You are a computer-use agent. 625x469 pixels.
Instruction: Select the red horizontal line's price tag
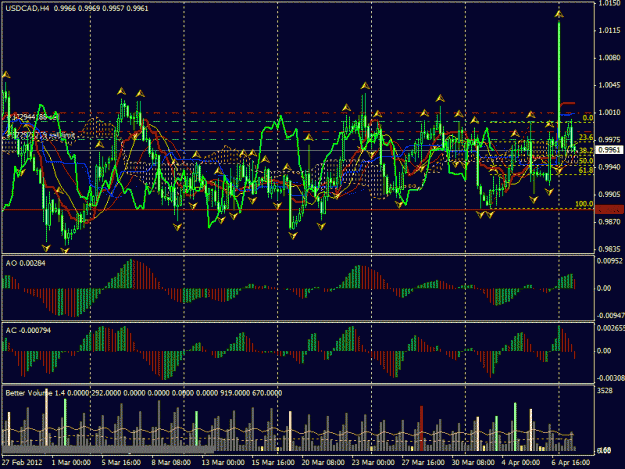point(609,209)
